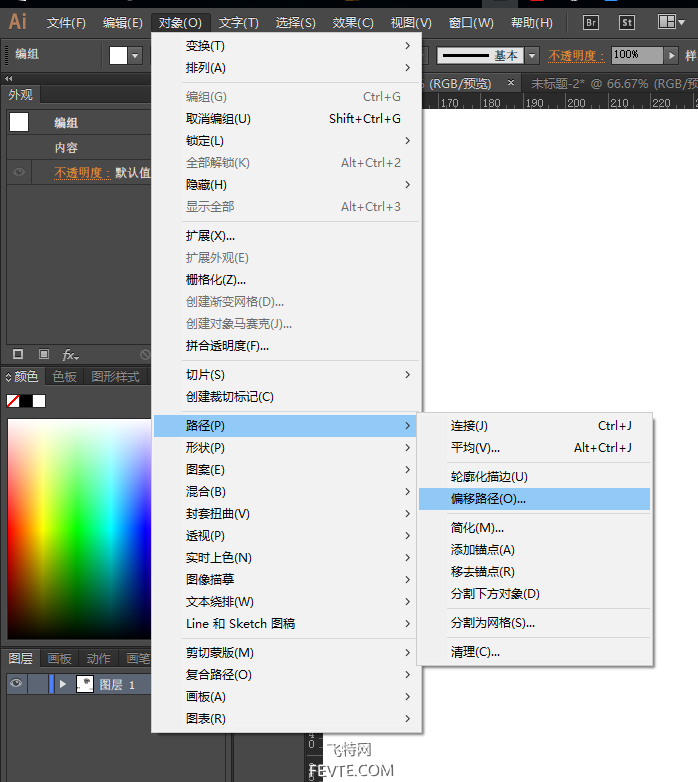Choose 清理(C)... menu item
The height and width of the screenshot is (782, 698).
point(534,652)
